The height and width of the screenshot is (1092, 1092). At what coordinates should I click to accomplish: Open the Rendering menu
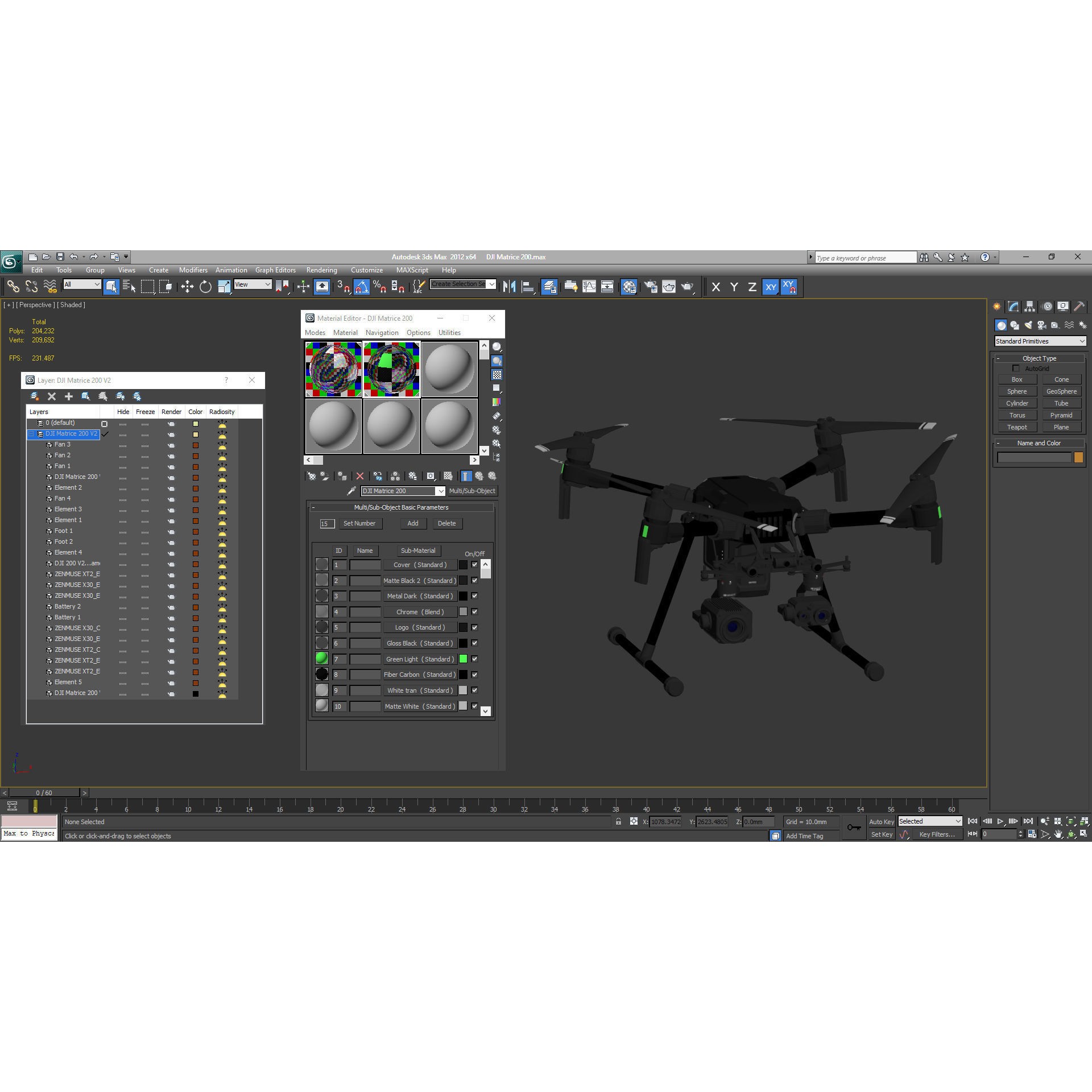pos(321,270)
